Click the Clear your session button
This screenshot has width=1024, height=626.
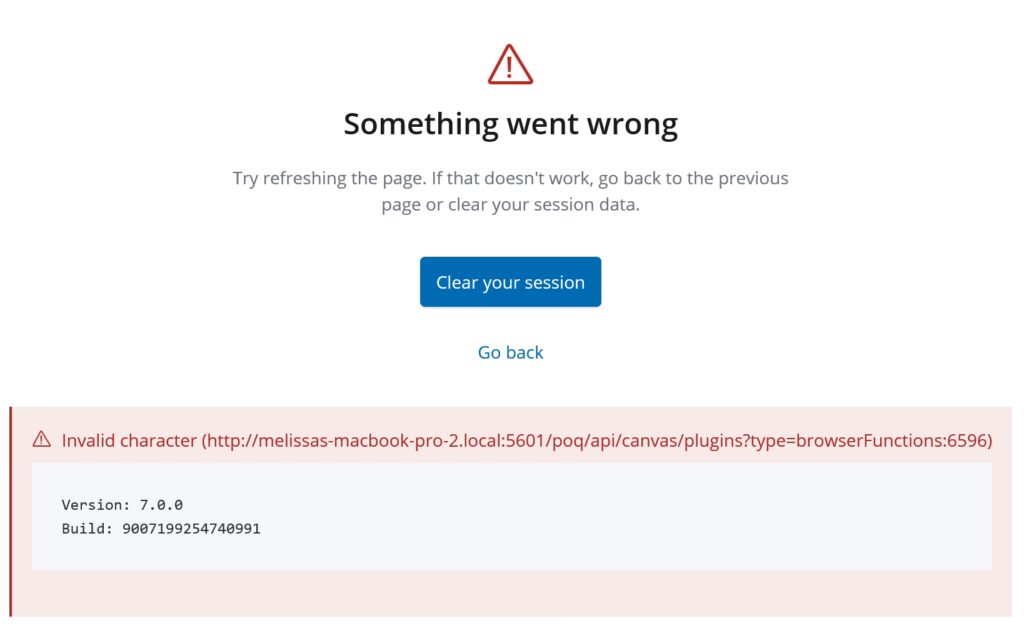coord(510,282)
